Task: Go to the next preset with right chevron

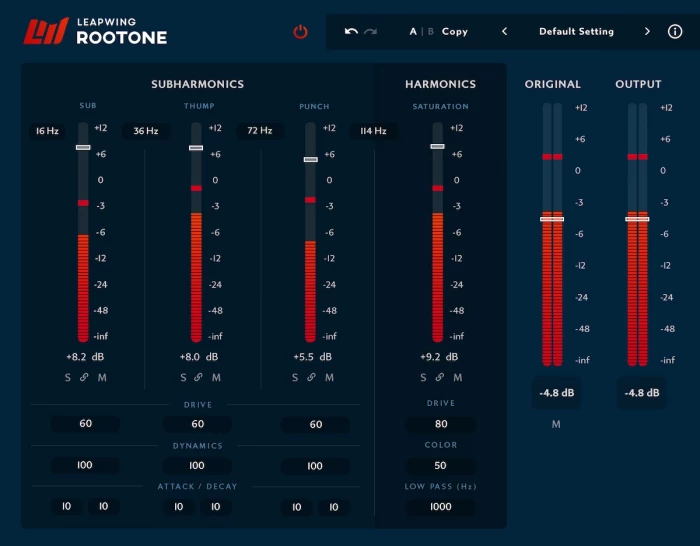Action: (x=647, y=32)
